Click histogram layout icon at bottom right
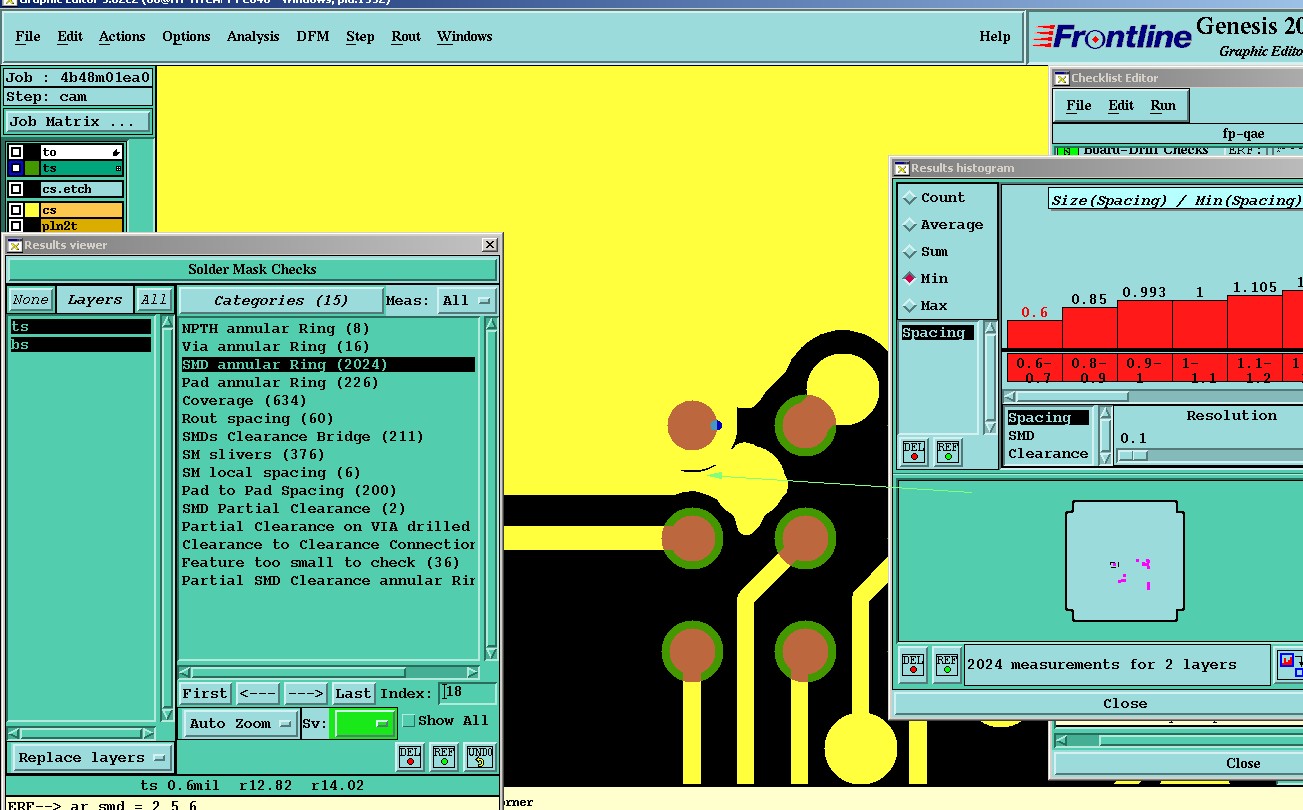The image size is (1303, 810). [1289, 664]
